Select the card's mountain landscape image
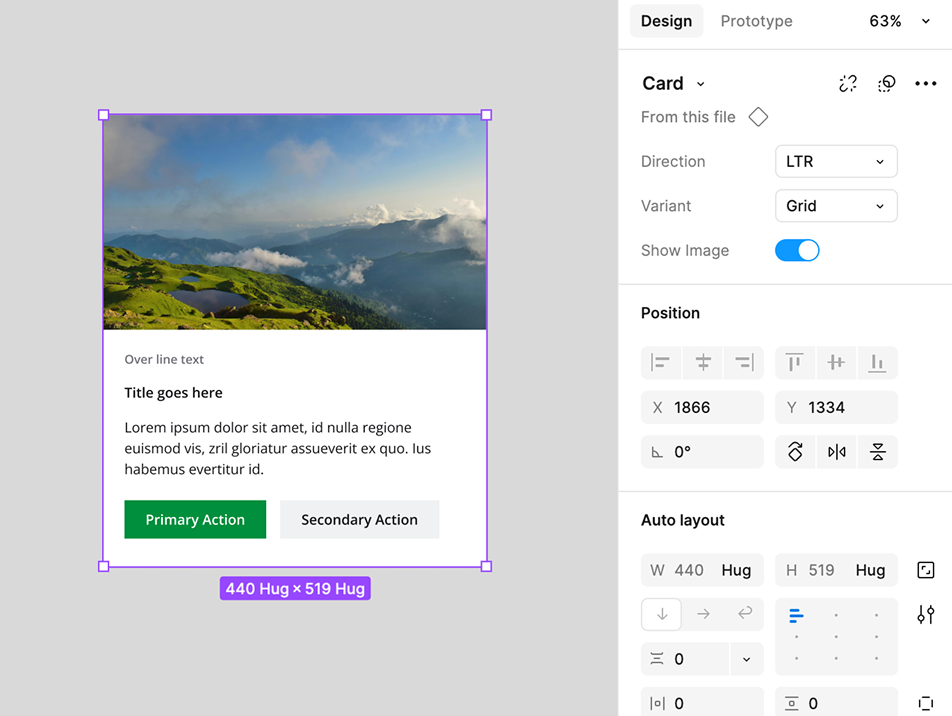The image size is (952, 716). [x=295, y=222]
